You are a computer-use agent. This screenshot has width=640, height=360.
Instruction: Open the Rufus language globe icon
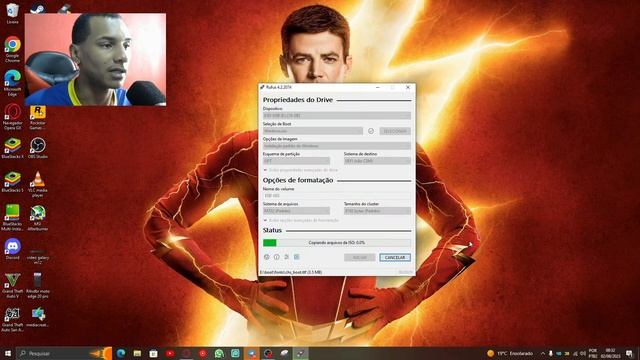pos(267,257)
